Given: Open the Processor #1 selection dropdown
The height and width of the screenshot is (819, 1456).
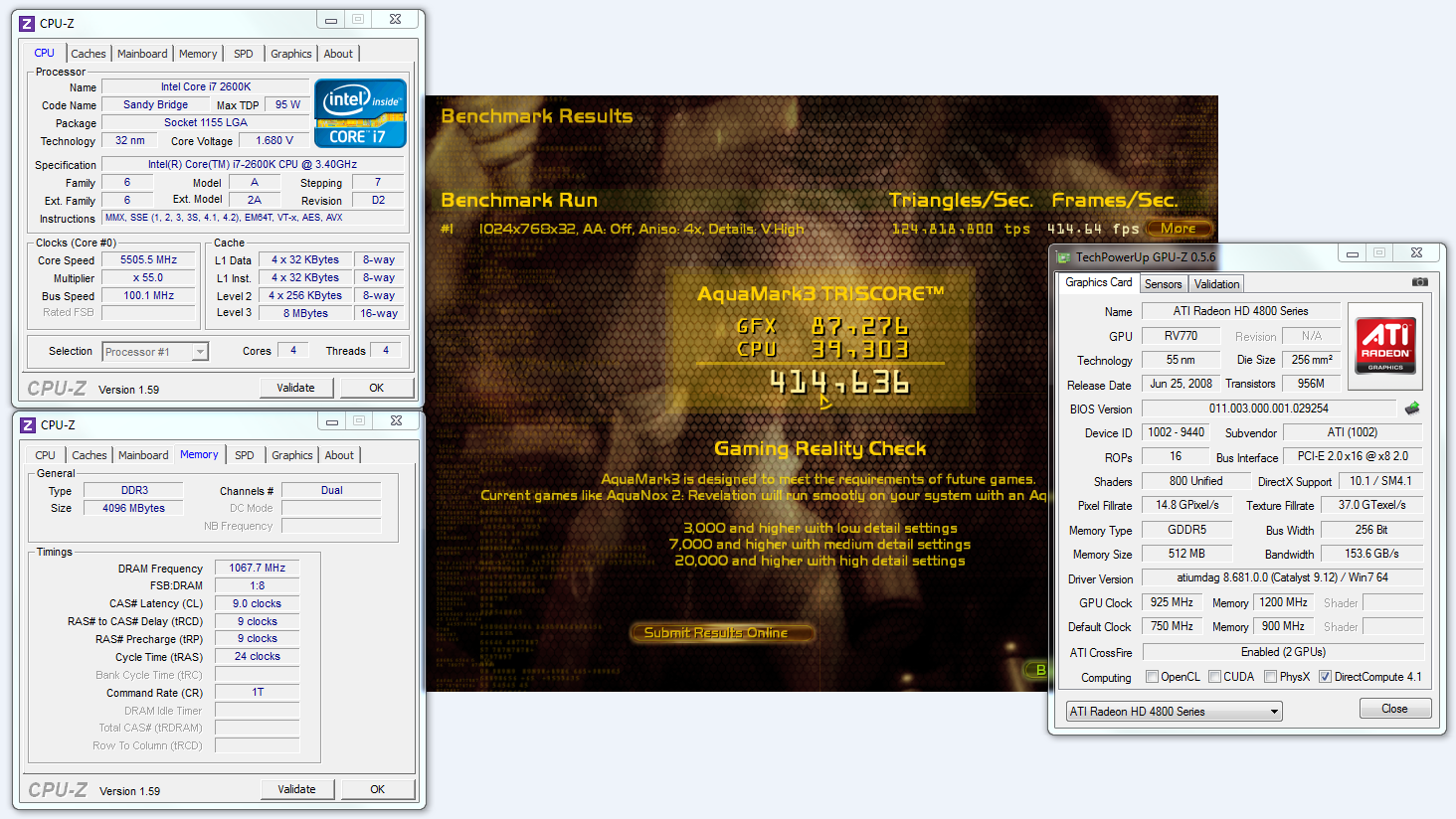Looking at the screenshot, I should tap(200, 352).
